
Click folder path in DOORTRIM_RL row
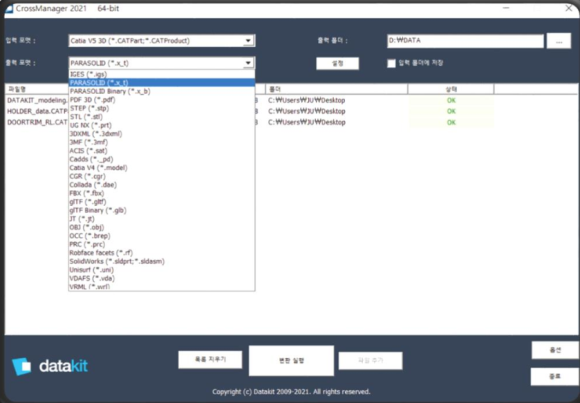pyautogui.click(x=307, y=122)
